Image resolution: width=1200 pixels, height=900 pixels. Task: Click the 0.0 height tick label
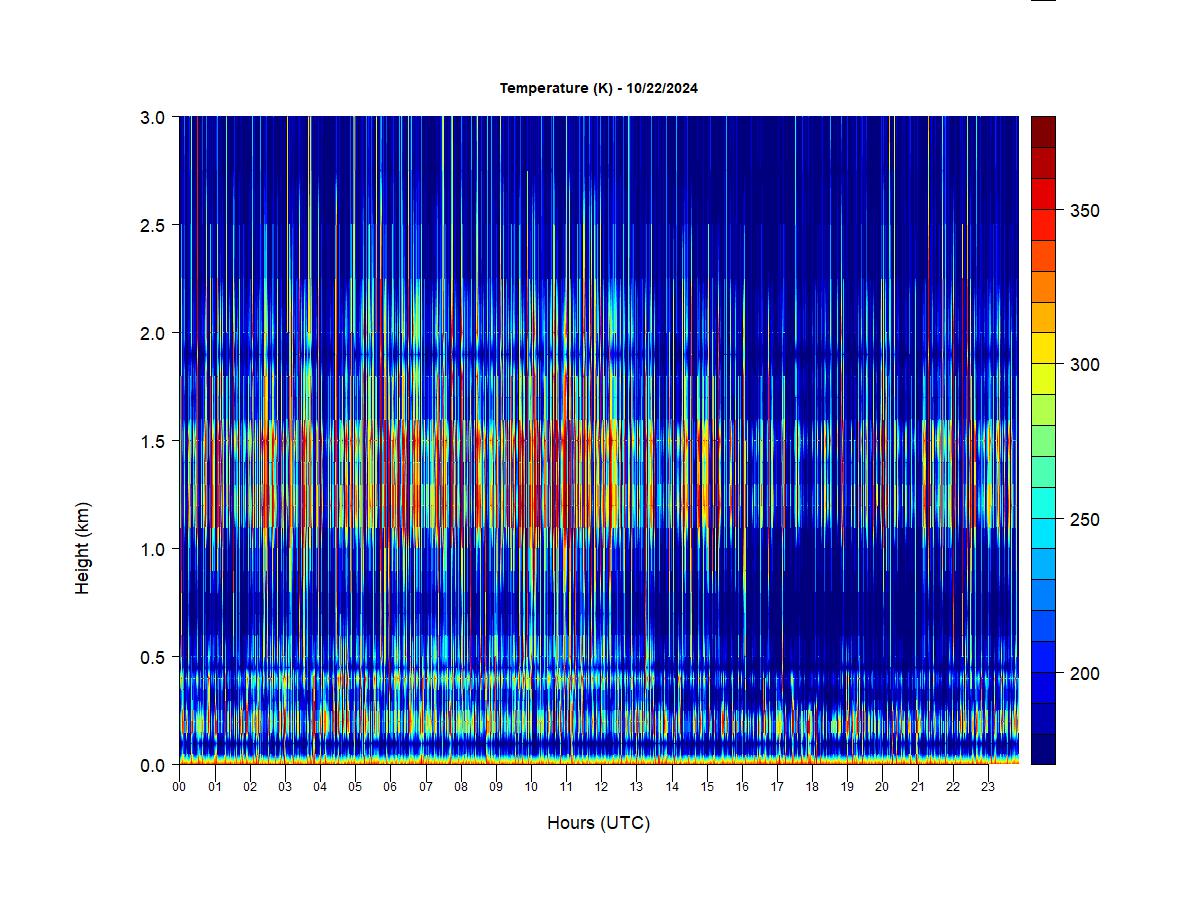click(x=153, y=765)
